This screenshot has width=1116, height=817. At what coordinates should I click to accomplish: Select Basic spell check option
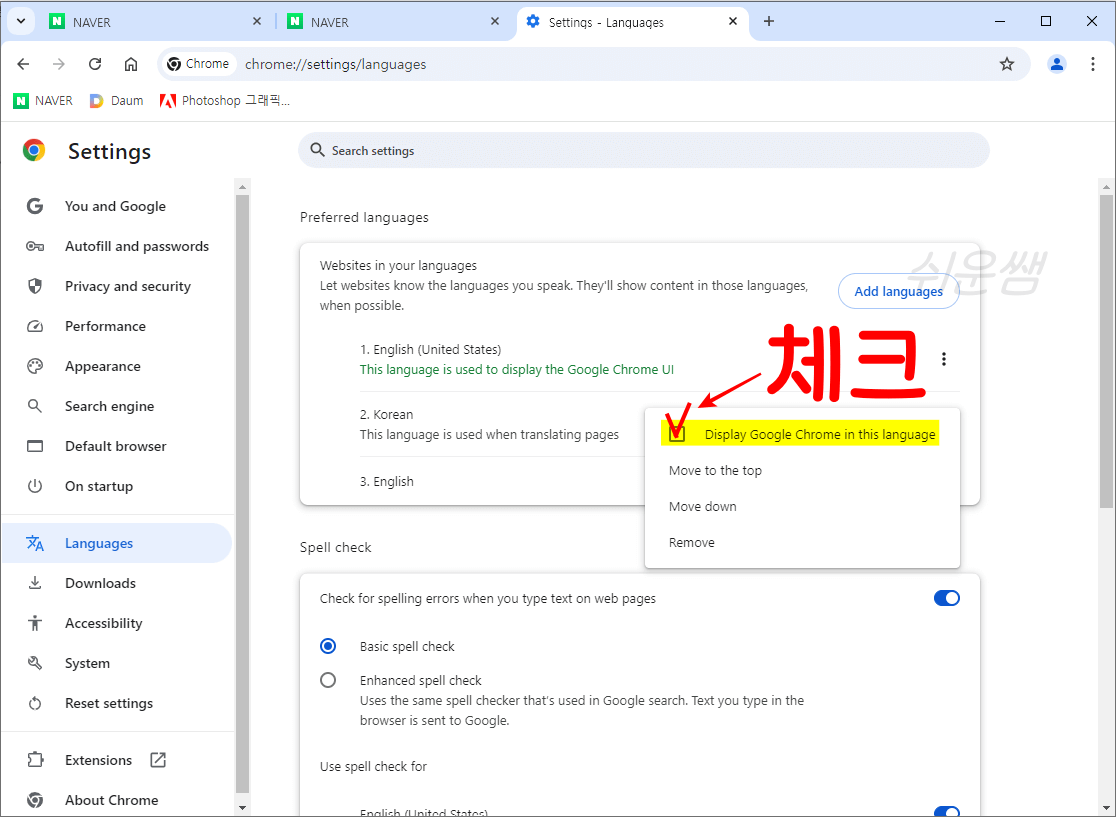[x=328, y=646]
